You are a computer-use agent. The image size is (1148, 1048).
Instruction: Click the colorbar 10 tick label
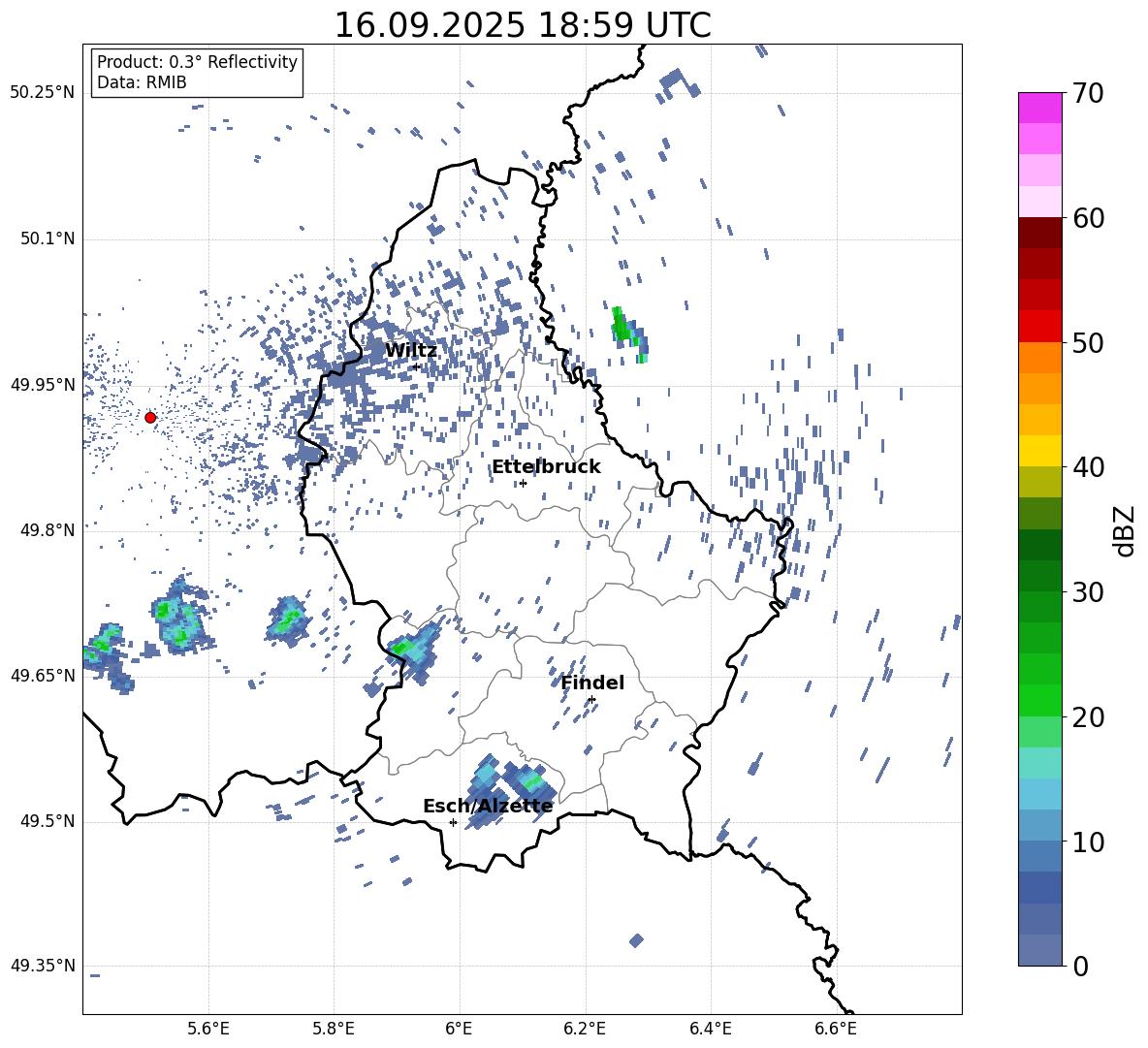[x=1088, y=842]
